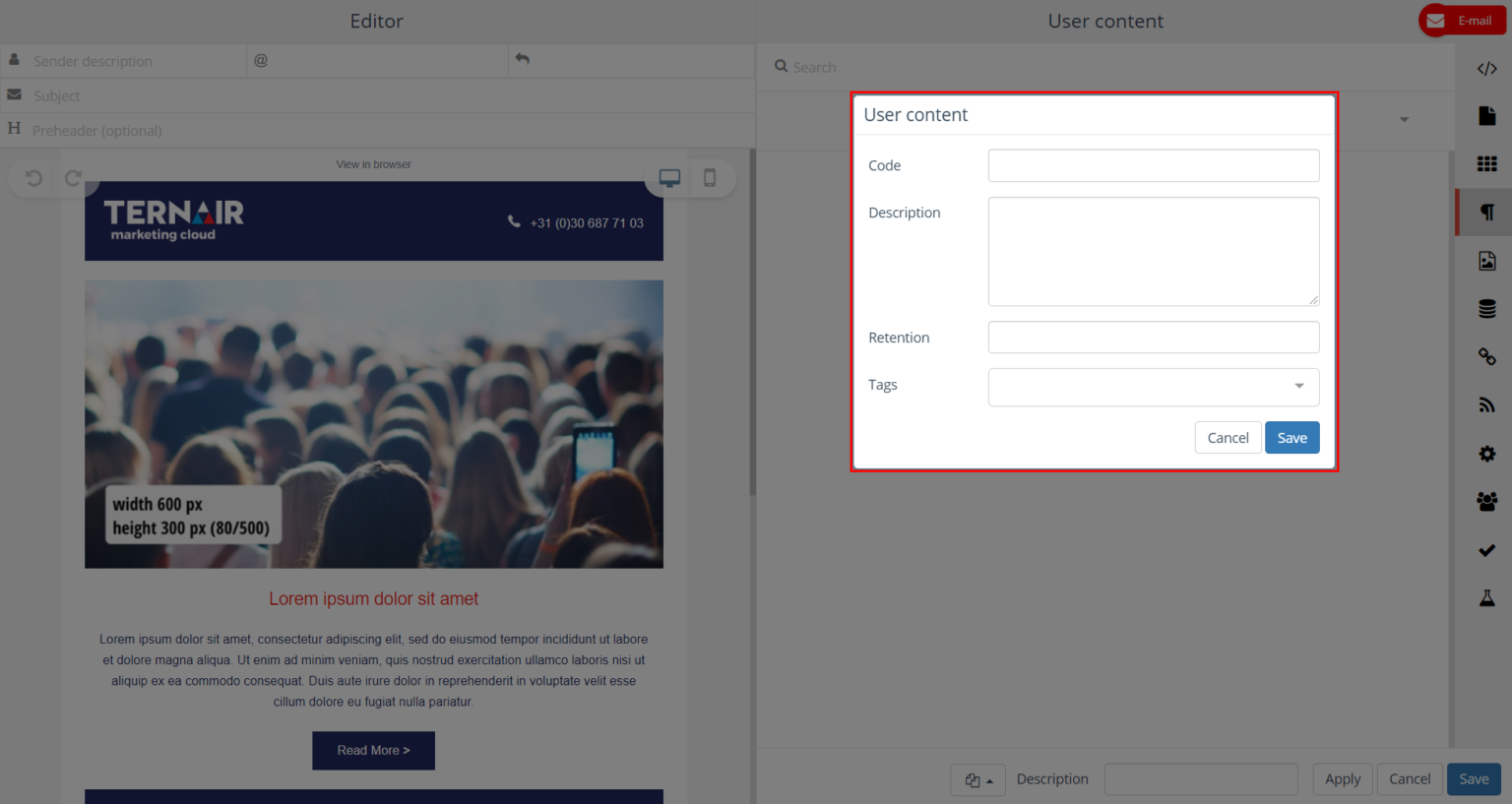Redo the last editor change
Screen dimensions: 1512x804
[x=73, y=178]
